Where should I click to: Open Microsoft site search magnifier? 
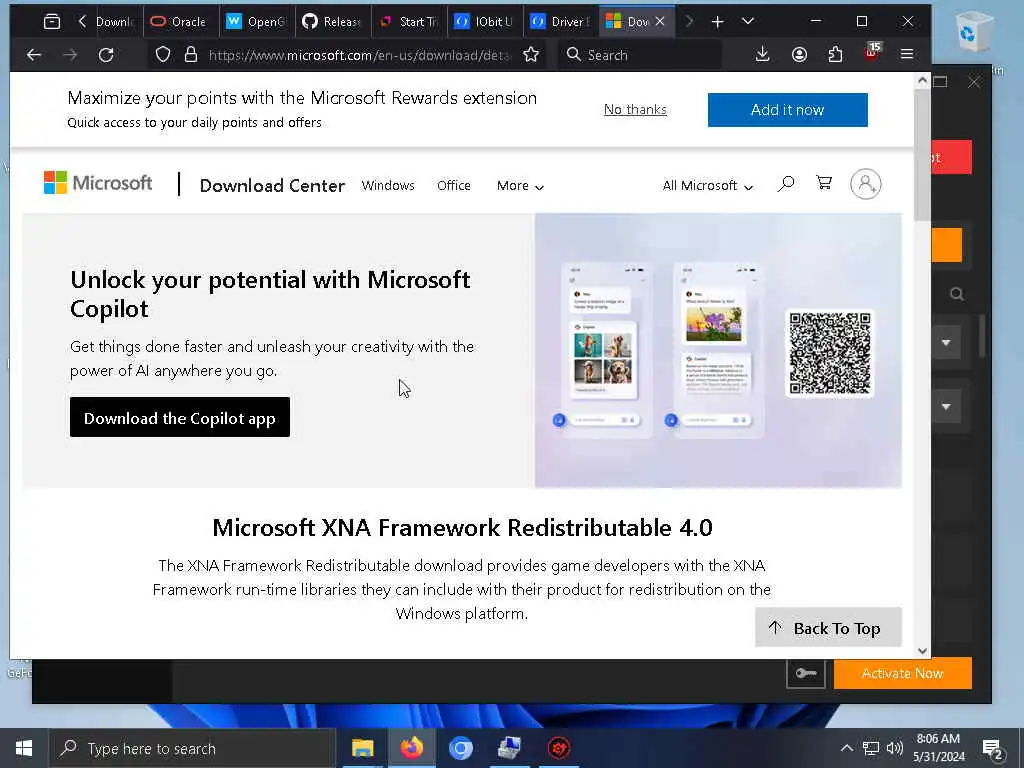tap(786, 184)
